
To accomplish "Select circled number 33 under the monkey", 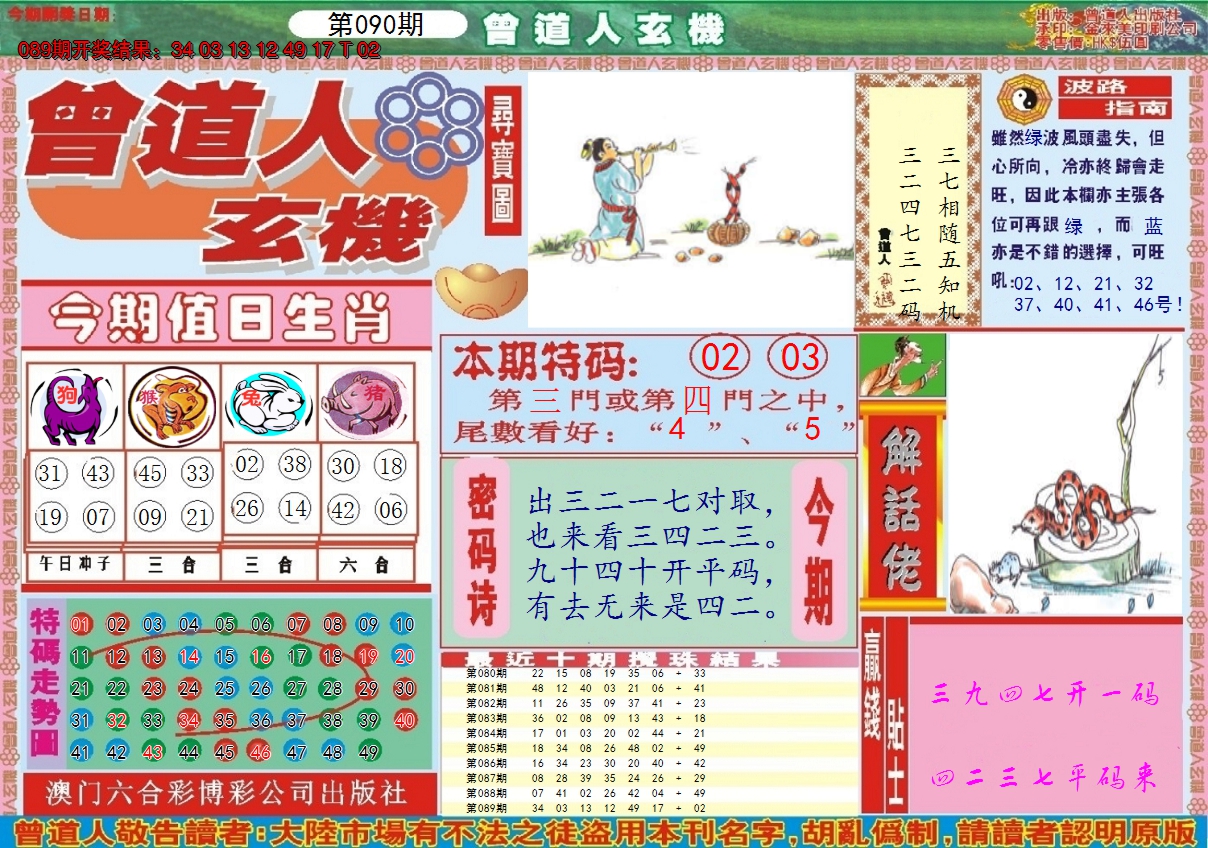I will coord(198,473).
